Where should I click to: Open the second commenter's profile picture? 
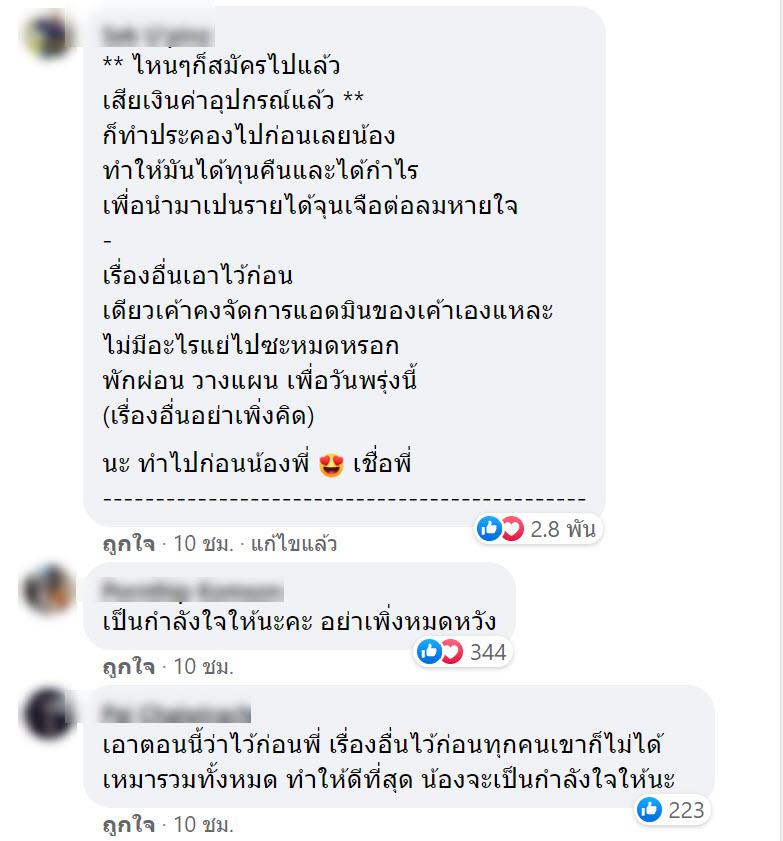click(48, 588)
